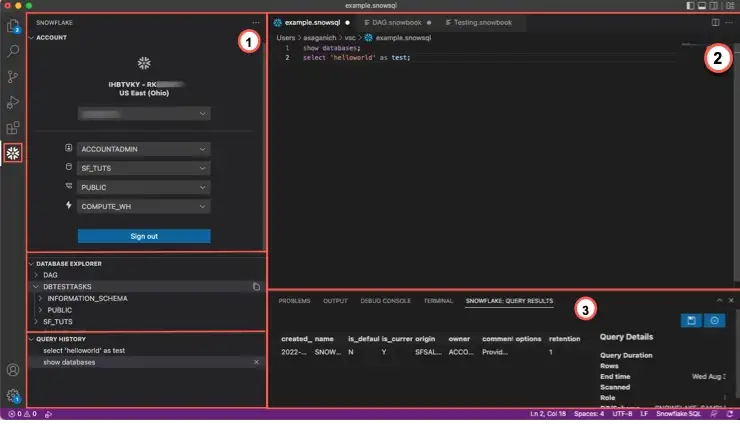Open the COMPUTE_WH warehouse dropdown

(x=144, y=206)
